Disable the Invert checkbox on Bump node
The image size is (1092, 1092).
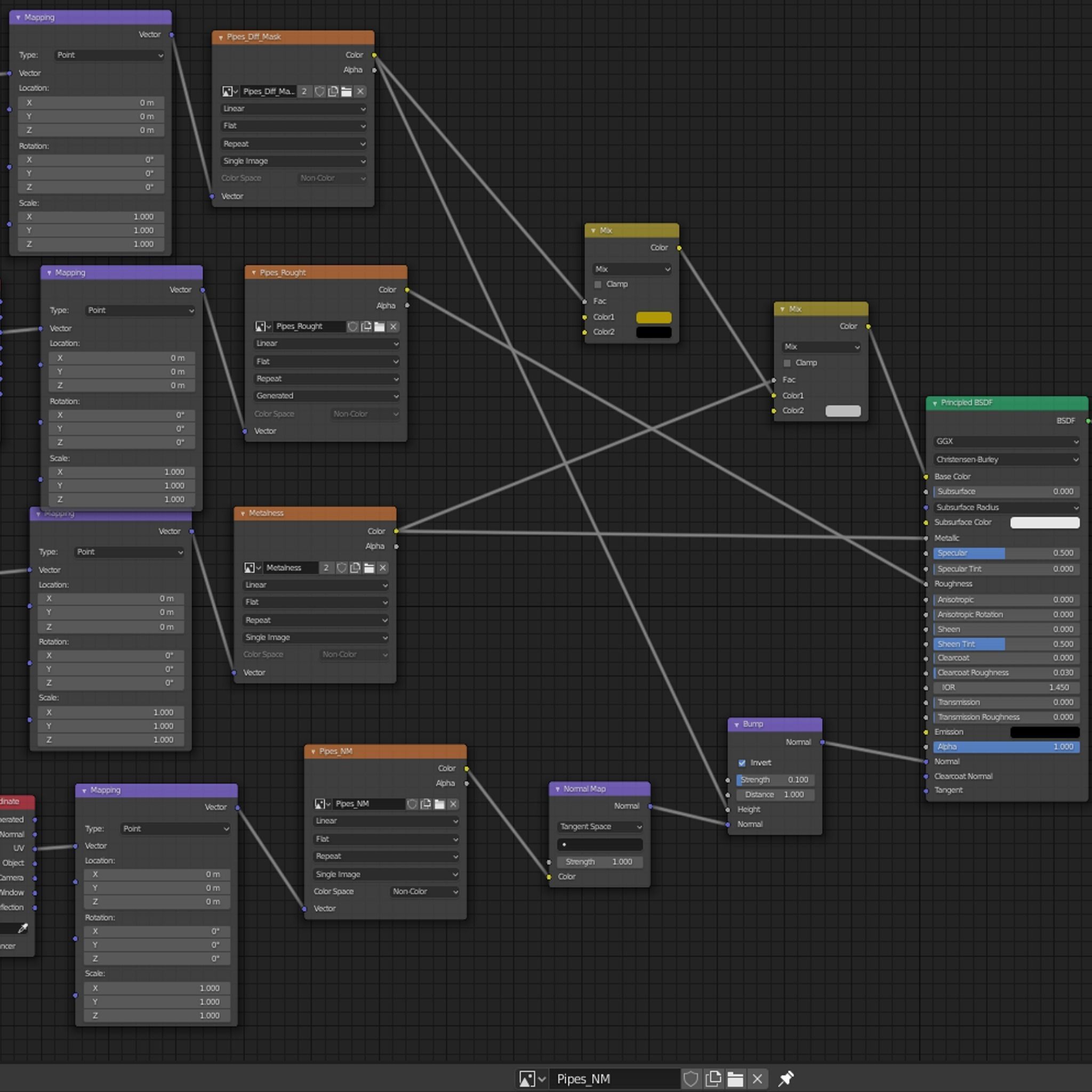click(x=742, y=762)
